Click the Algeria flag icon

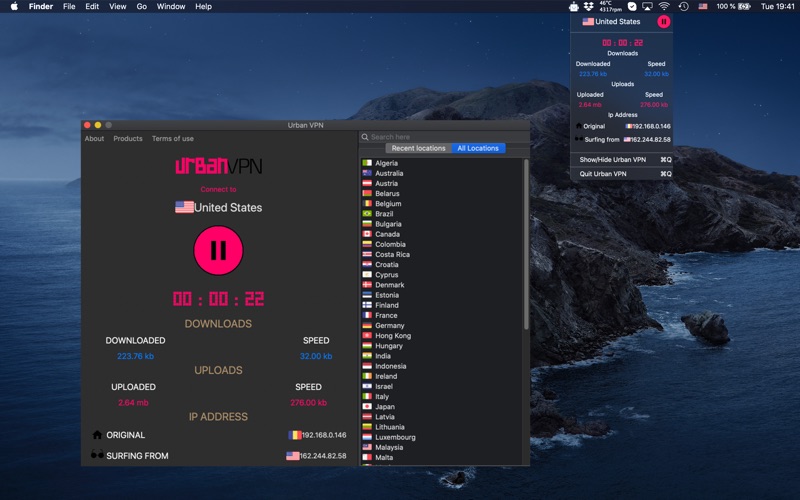click(367, 163)
